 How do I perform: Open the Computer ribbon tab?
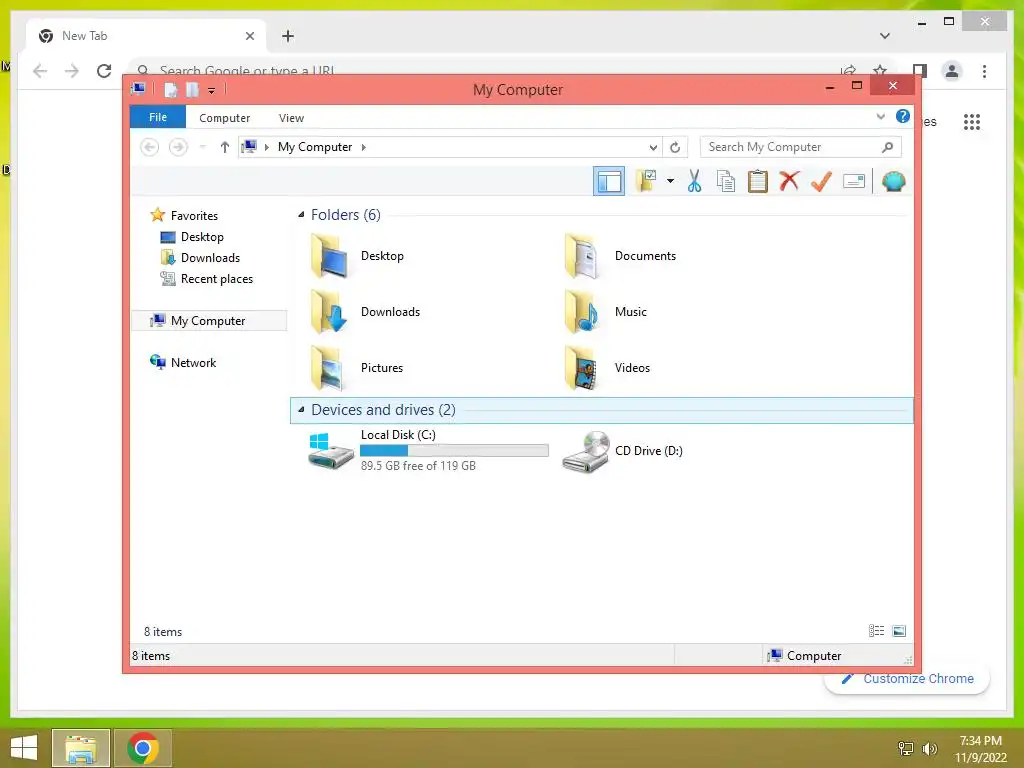click(224, 118)
